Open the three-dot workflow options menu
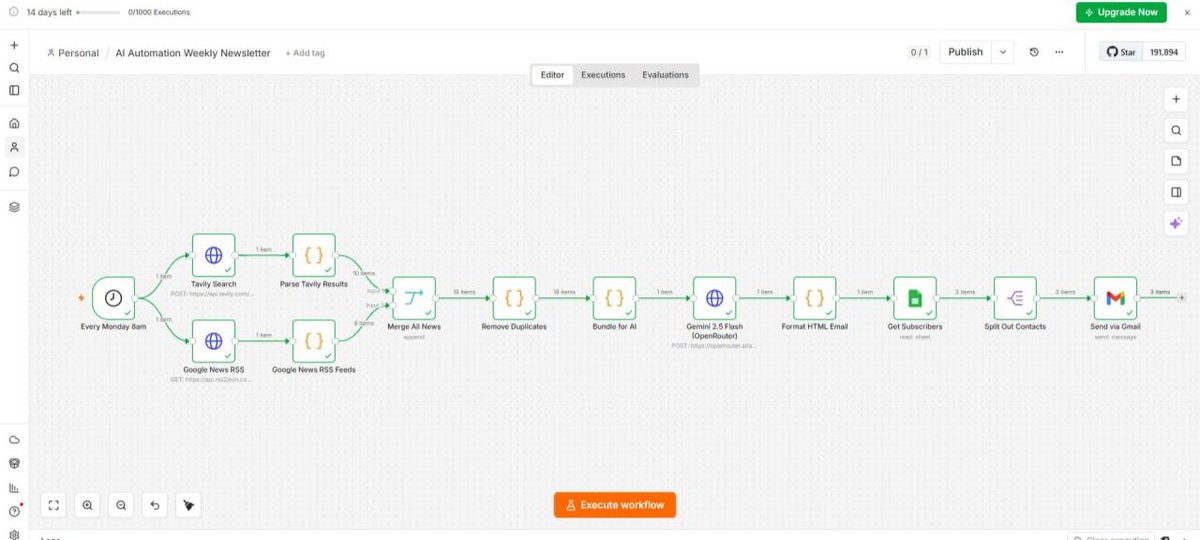Image resolution: width=1200 pixels, height=540 pixels. click(1059, 52)
